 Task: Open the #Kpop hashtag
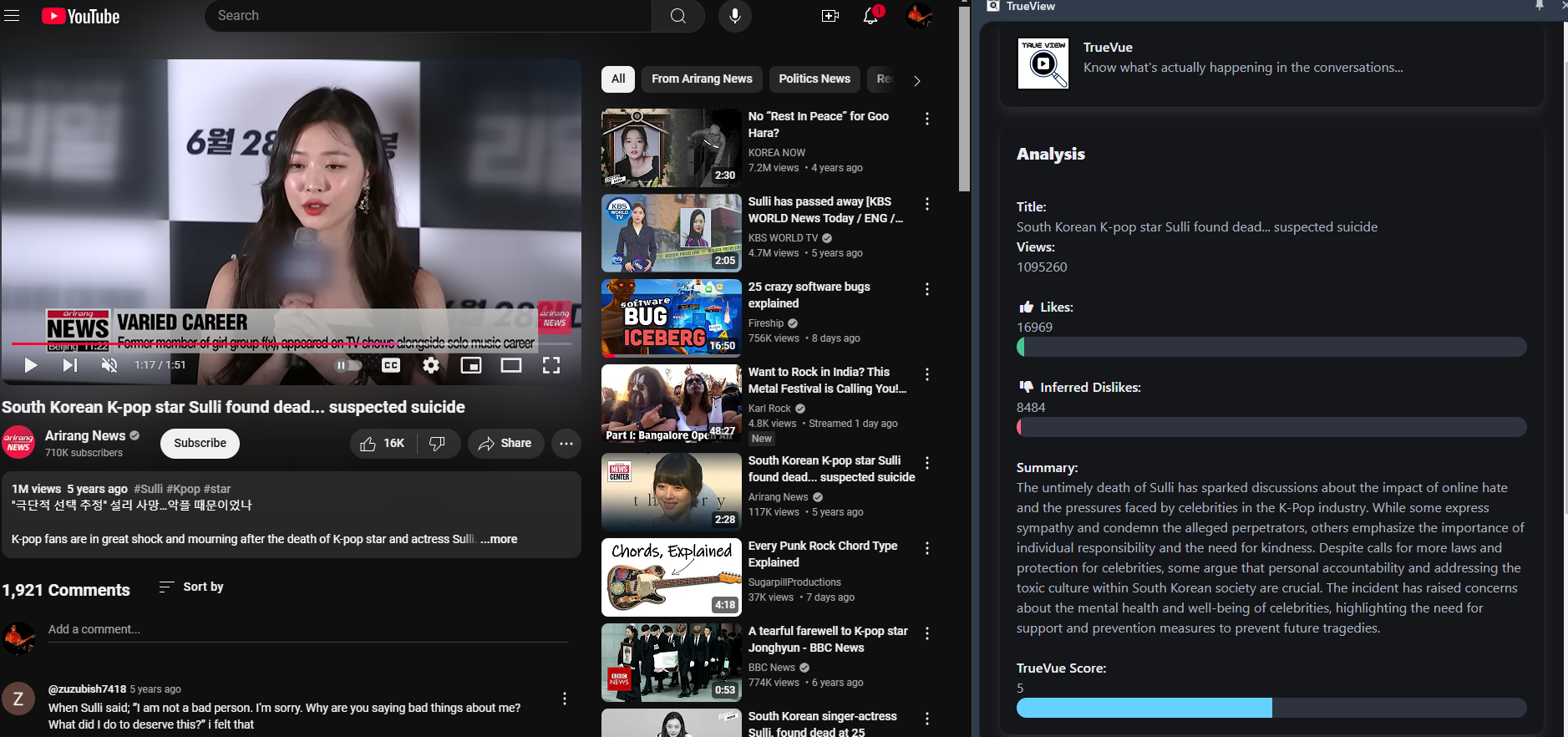(x=183, y=489)
